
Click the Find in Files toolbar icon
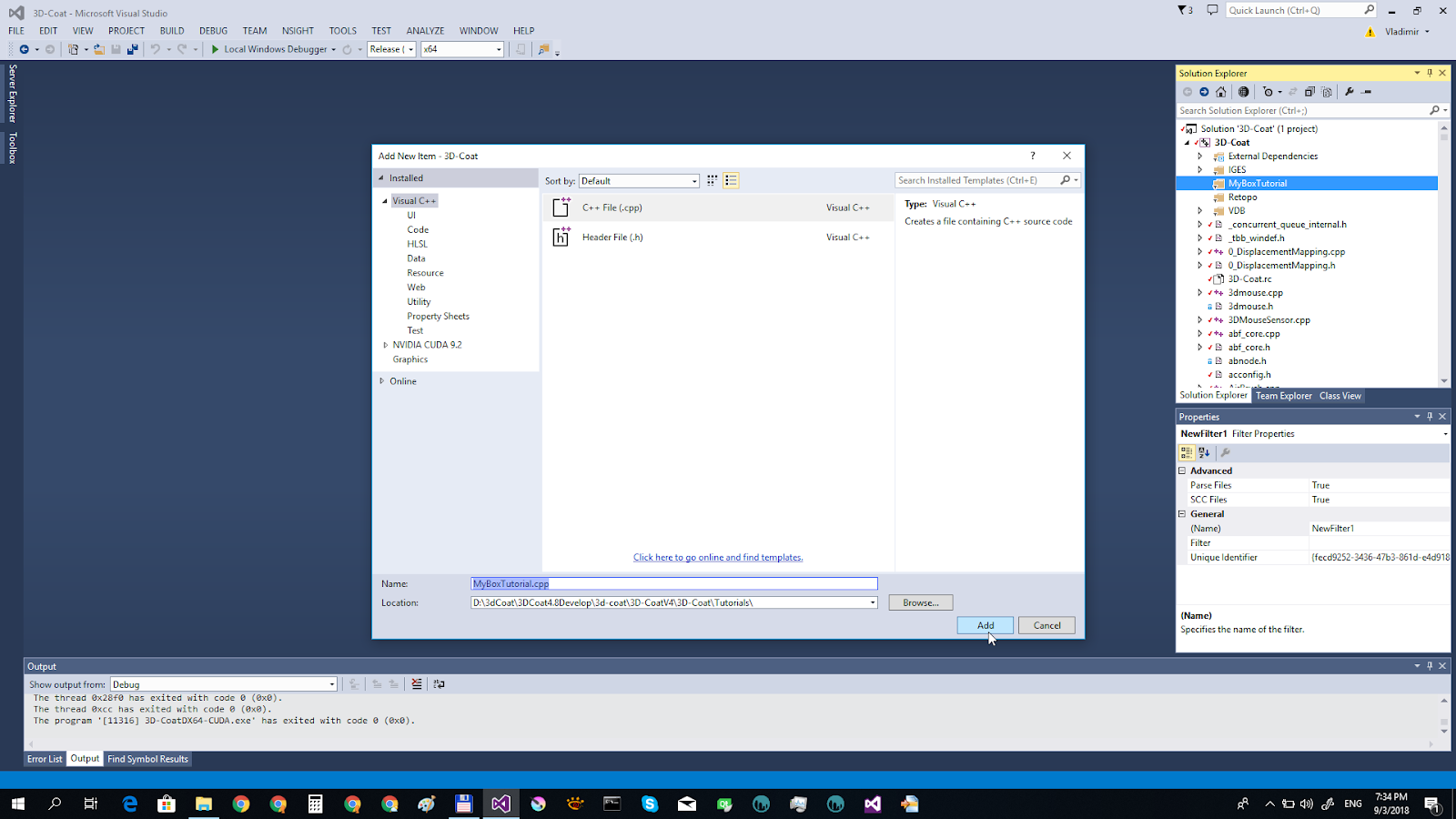point(543,49)
